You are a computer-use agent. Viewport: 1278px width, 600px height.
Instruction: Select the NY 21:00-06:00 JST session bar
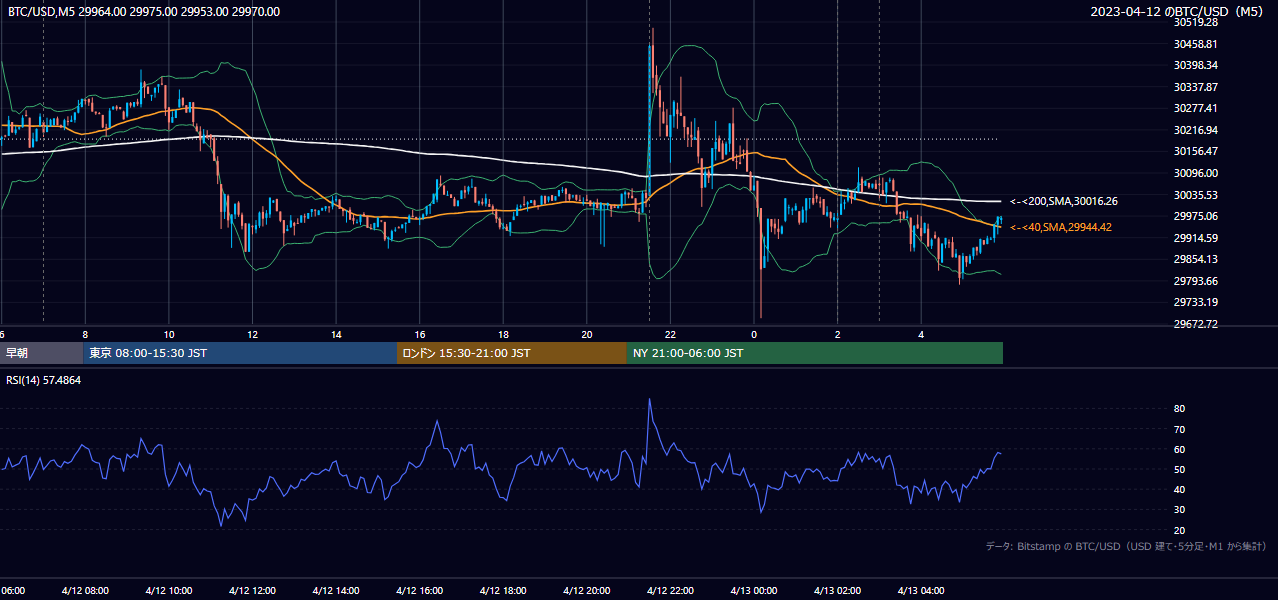815,353
